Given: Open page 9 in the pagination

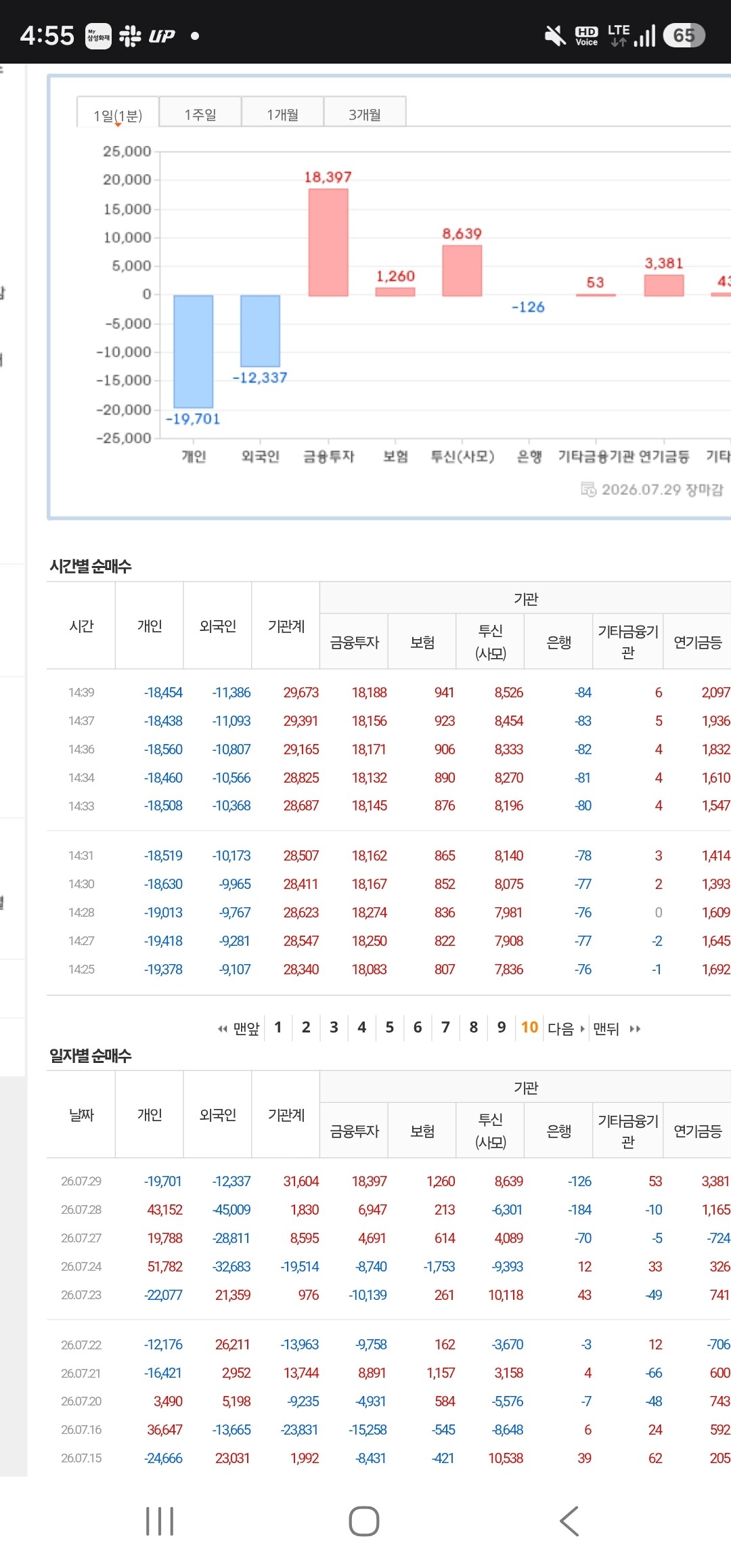Looking at the screenshot, I should (x=501, y=1027).
